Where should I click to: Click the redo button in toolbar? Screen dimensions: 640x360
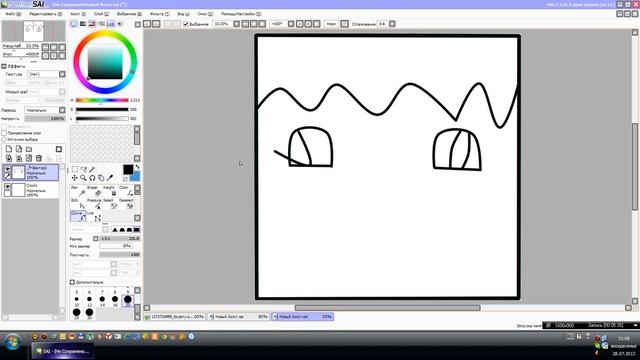click(x=156, y=24)
